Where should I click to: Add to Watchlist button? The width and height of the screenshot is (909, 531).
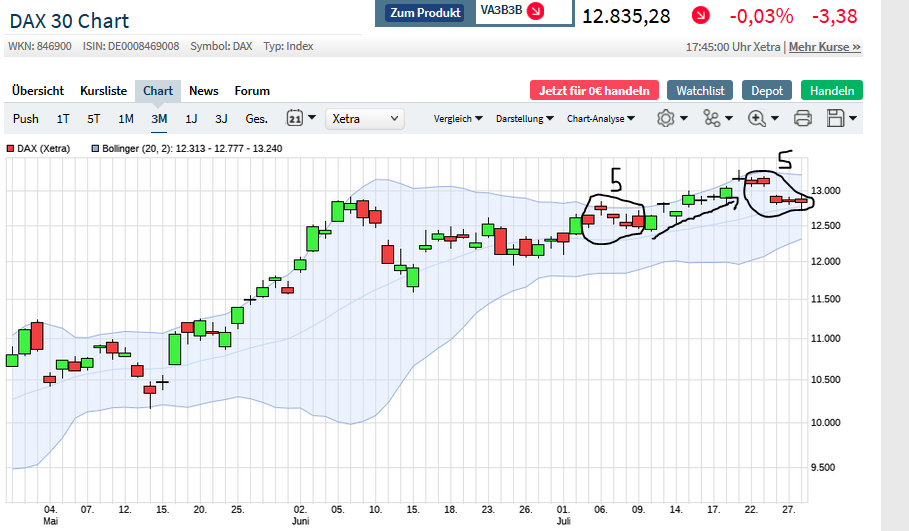(700, 90)
